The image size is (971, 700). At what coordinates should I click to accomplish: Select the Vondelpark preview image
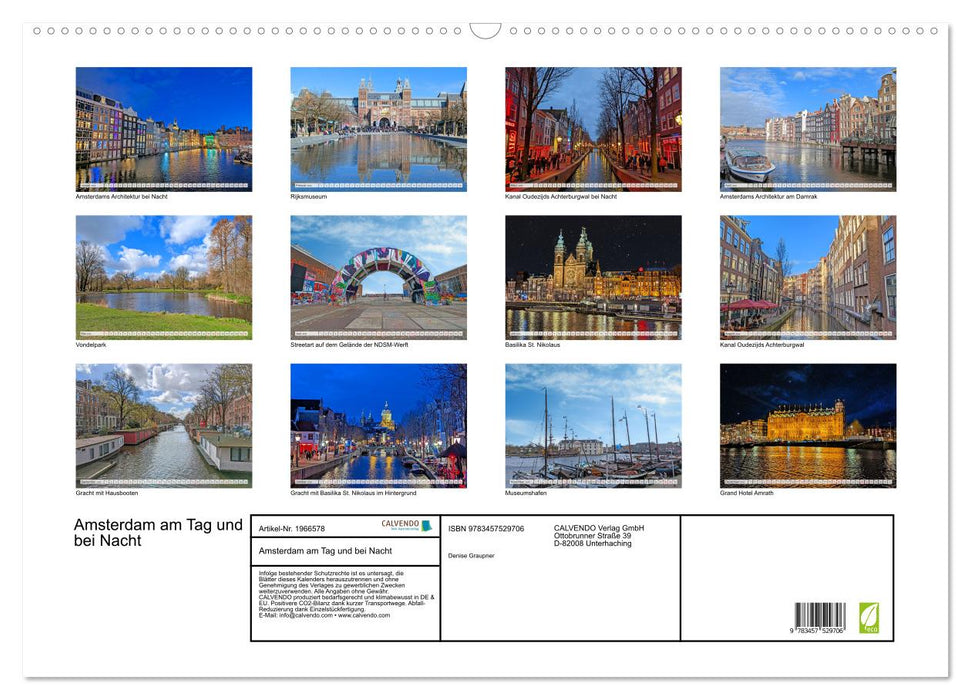tap(163, 277)
